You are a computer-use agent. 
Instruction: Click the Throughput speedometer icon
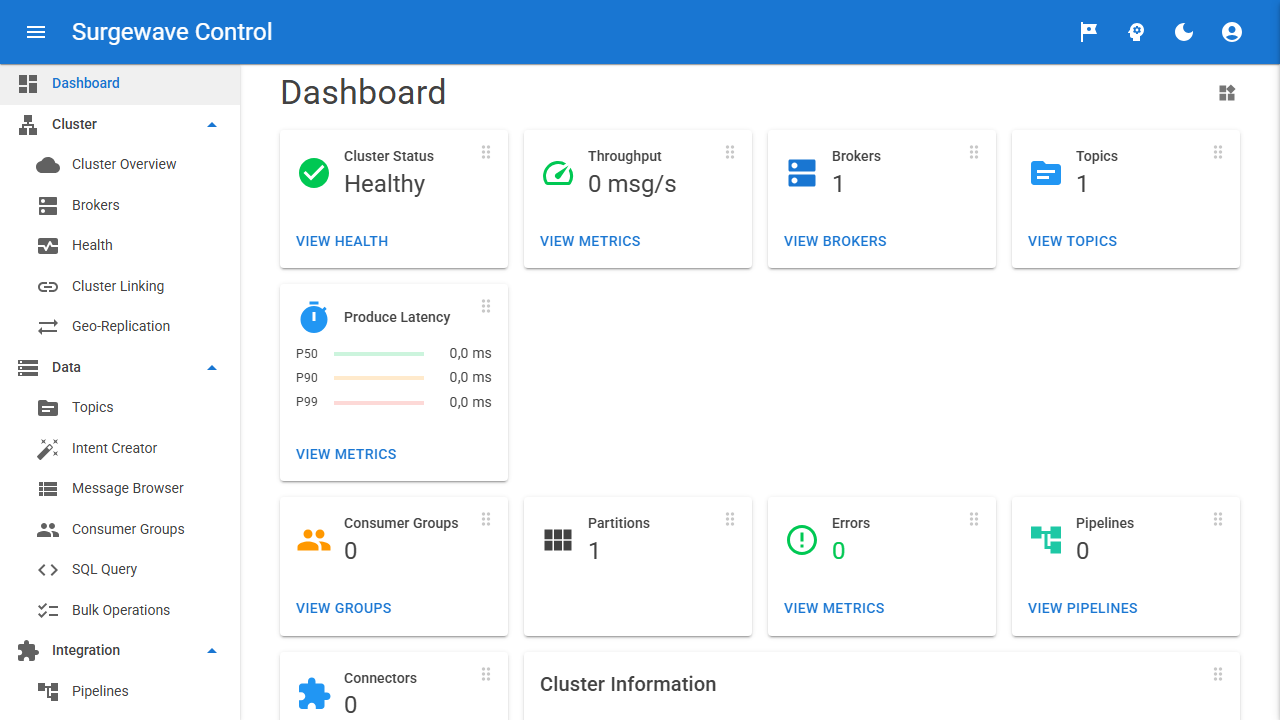pos(558,172)
